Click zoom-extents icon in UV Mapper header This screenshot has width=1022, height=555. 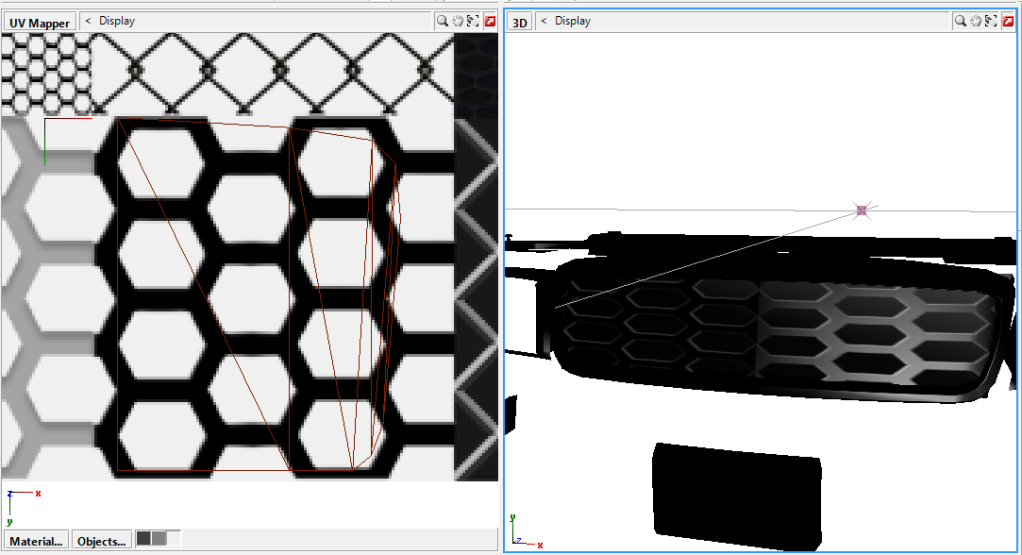(x=474, y=21)
